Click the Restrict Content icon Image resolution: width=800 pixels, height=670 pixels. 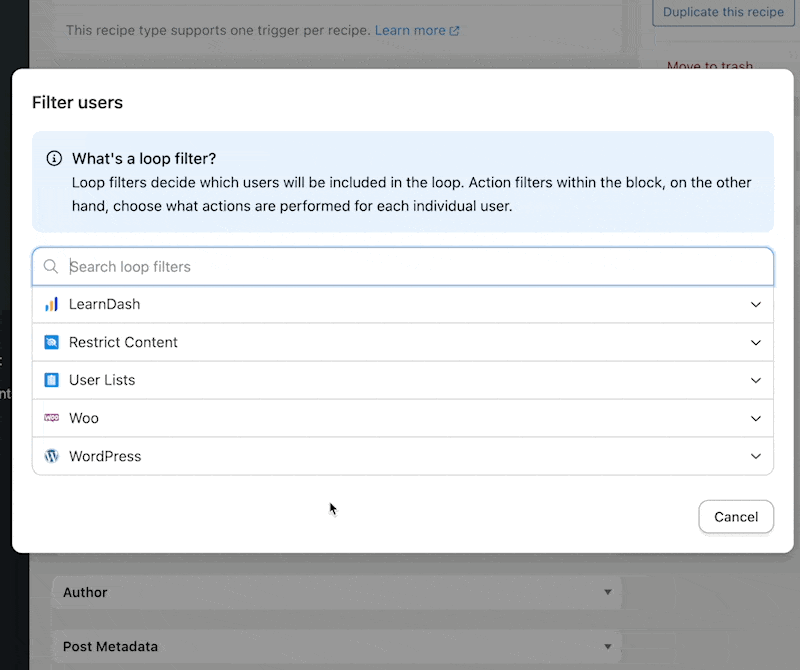coord(51,342)
